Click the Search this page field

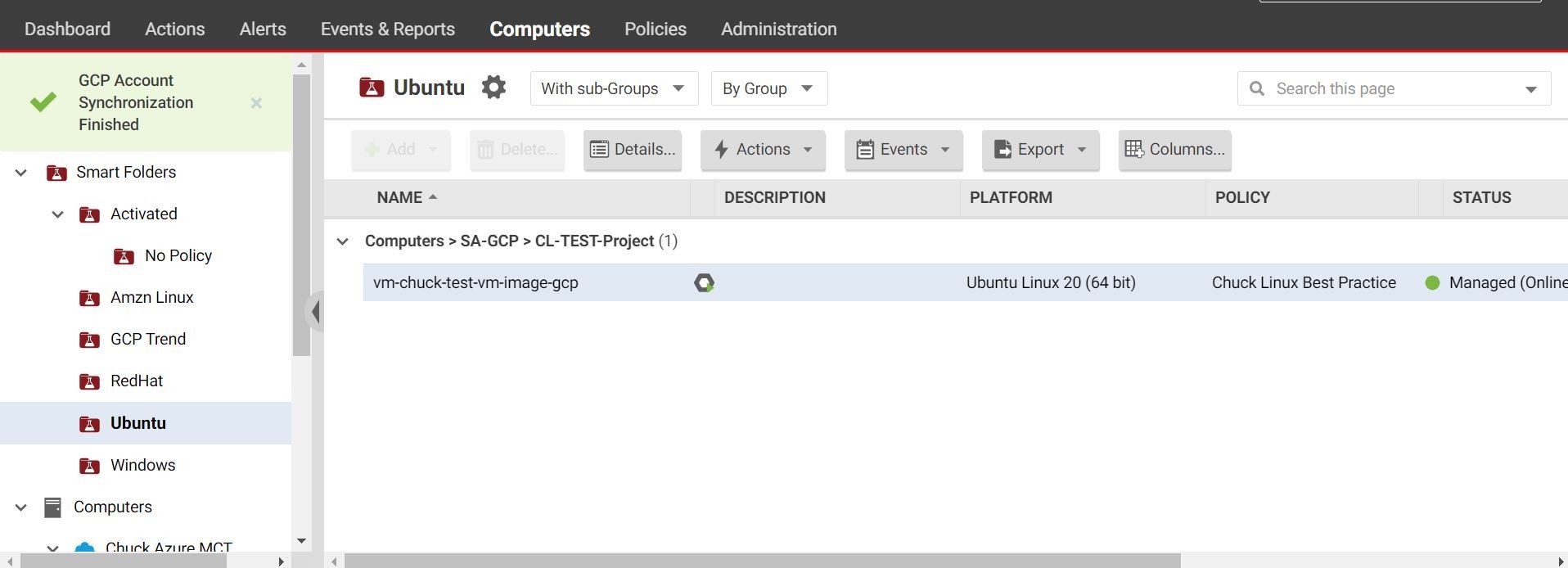pos(1394,88)
